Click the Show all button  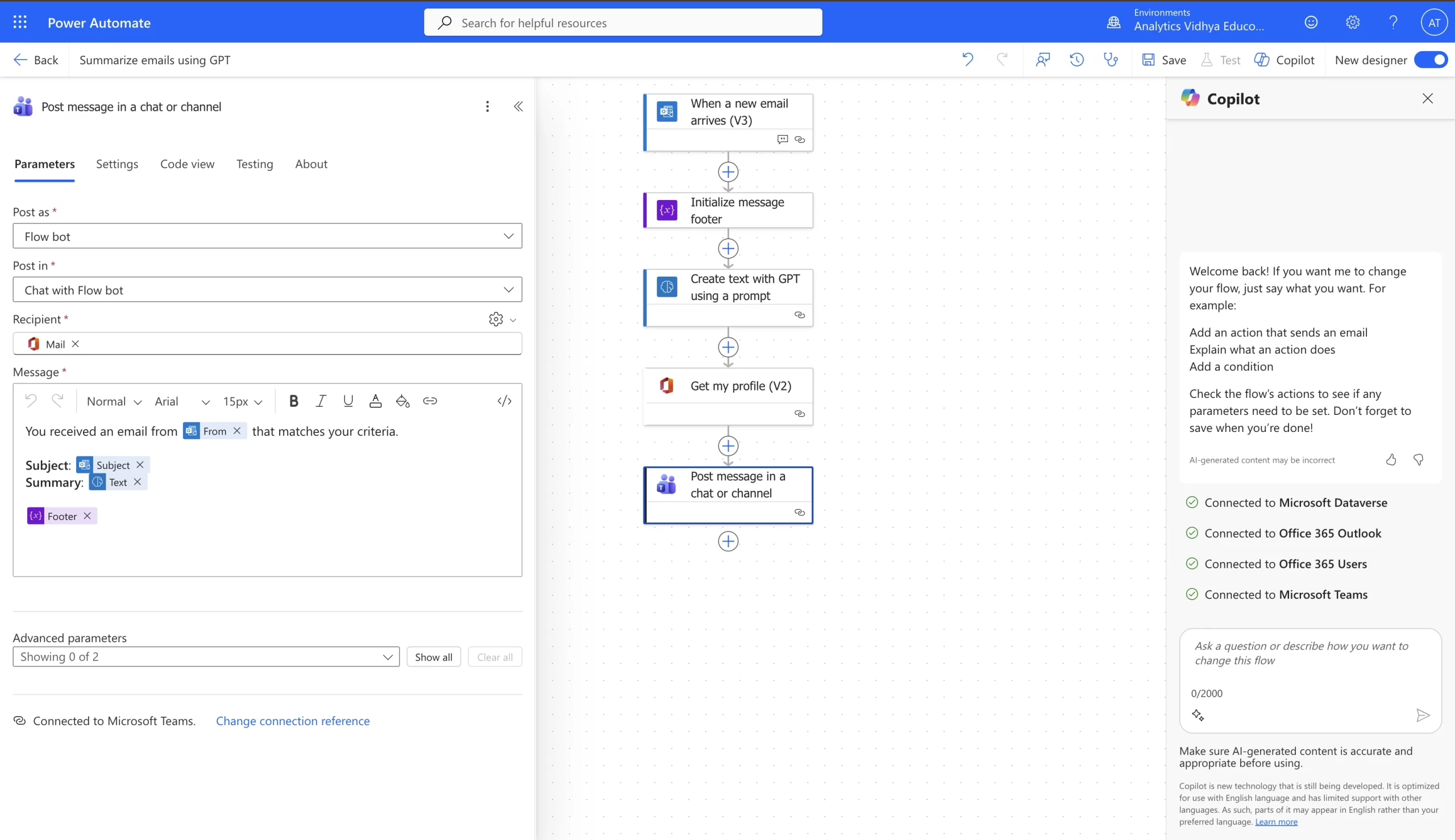coord(433,656)
